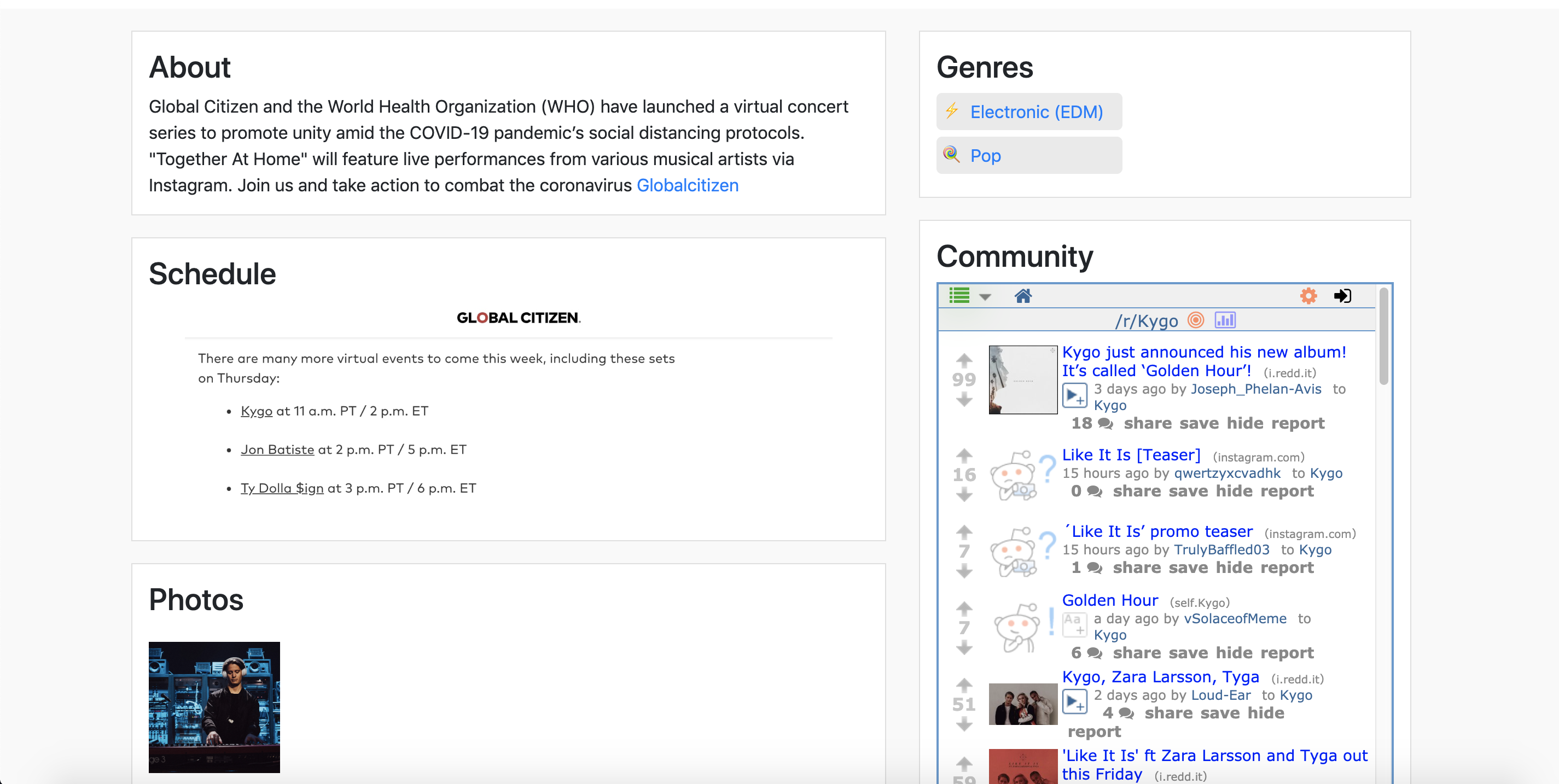
Task: Upvote the Golden Hour album announcement post
Action: click(964, 360)
